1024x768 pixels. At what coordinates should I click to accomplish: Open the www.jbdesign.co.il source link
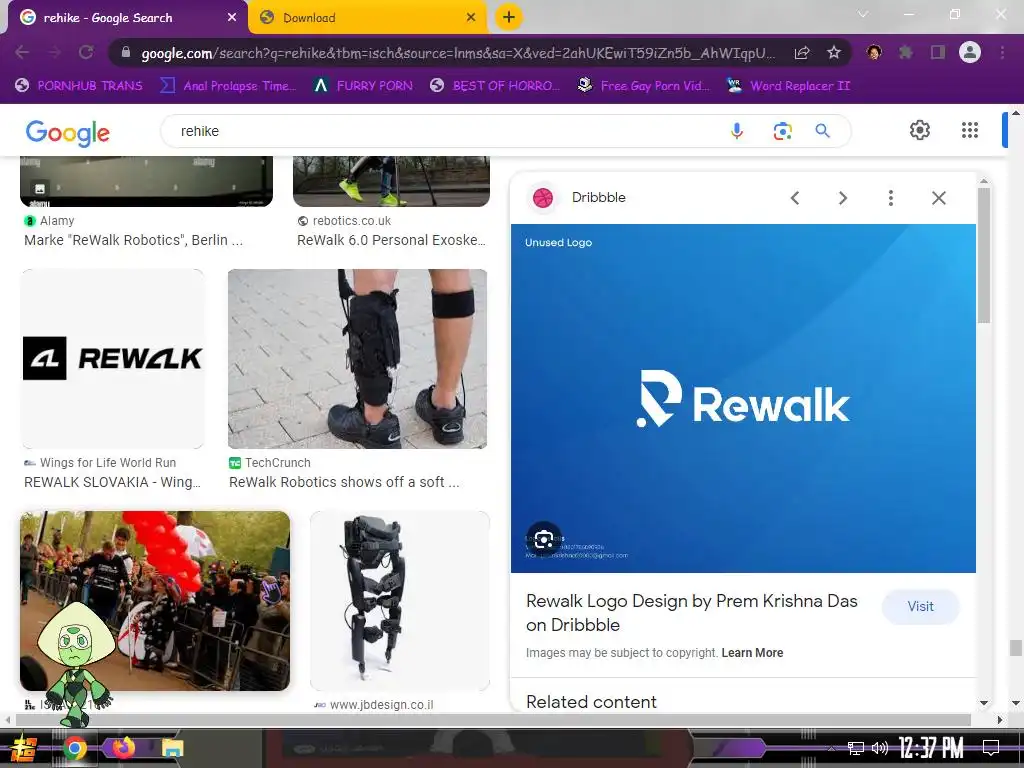[381, 705]
